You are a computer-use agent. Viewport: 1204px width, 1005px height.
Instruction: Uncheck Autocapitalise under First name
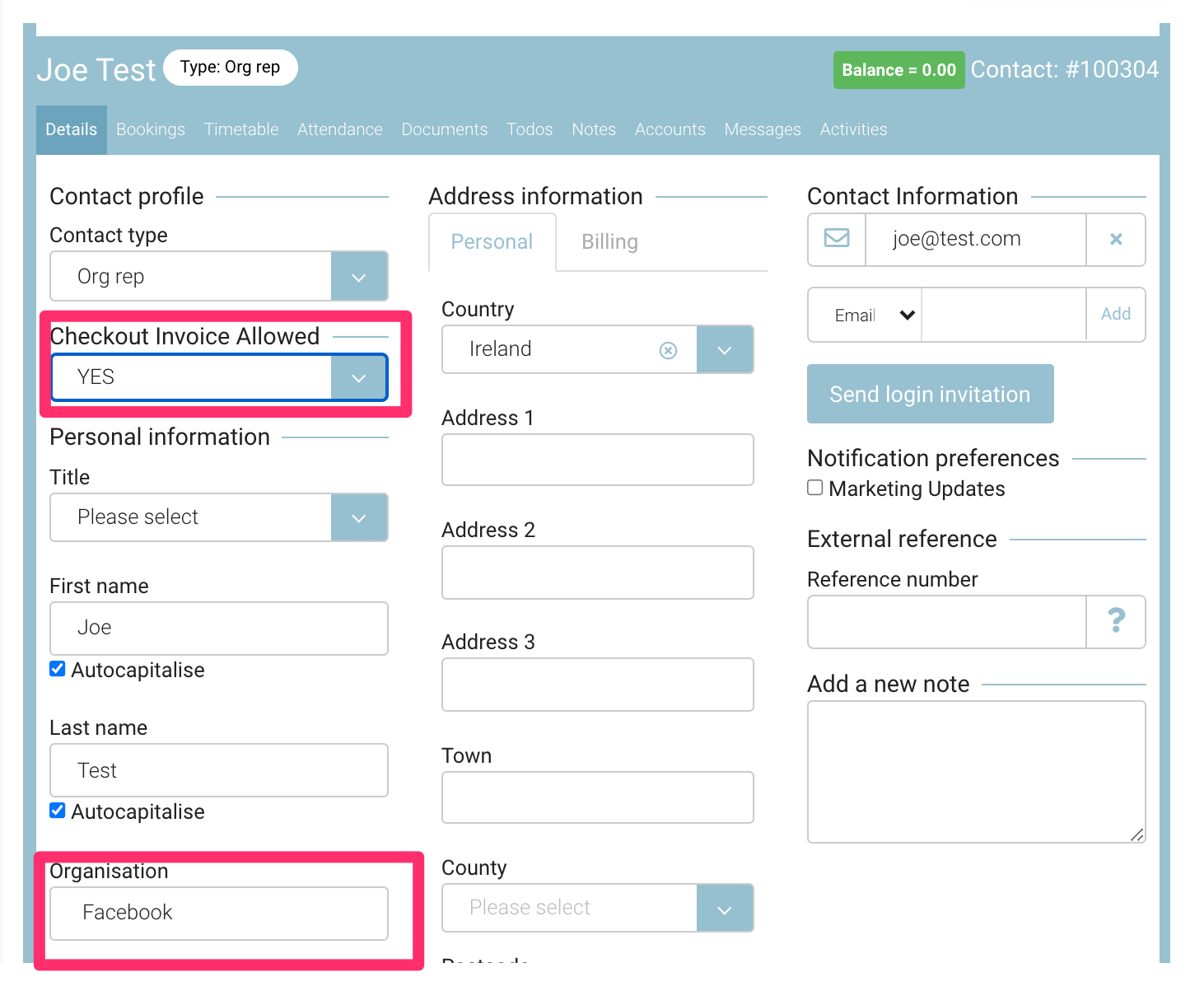click(58, 669)
